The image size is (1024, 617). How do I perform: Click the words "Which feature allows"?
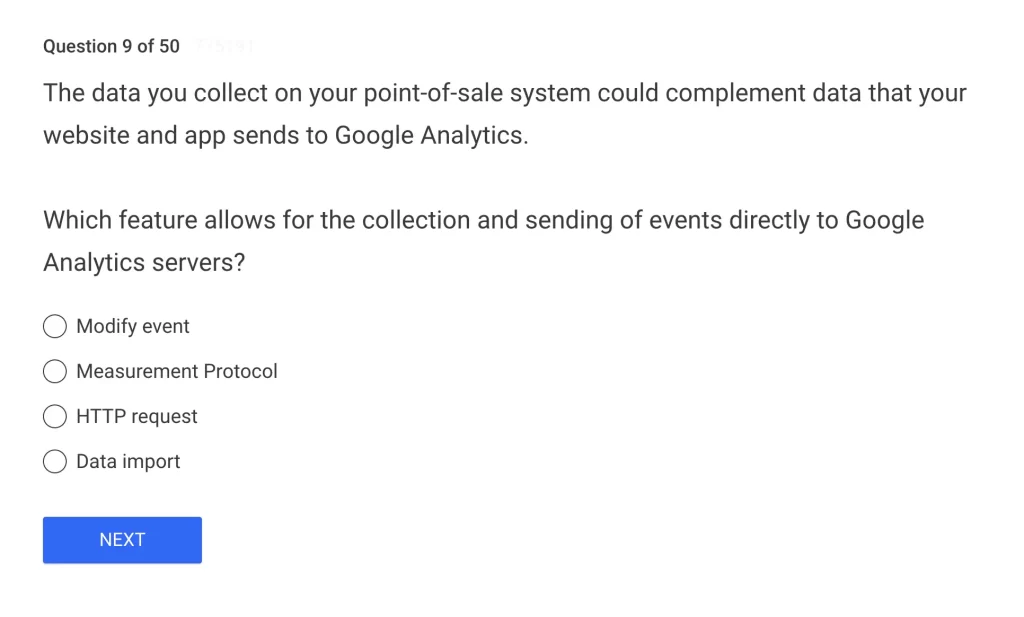click(x=159, y=220)
